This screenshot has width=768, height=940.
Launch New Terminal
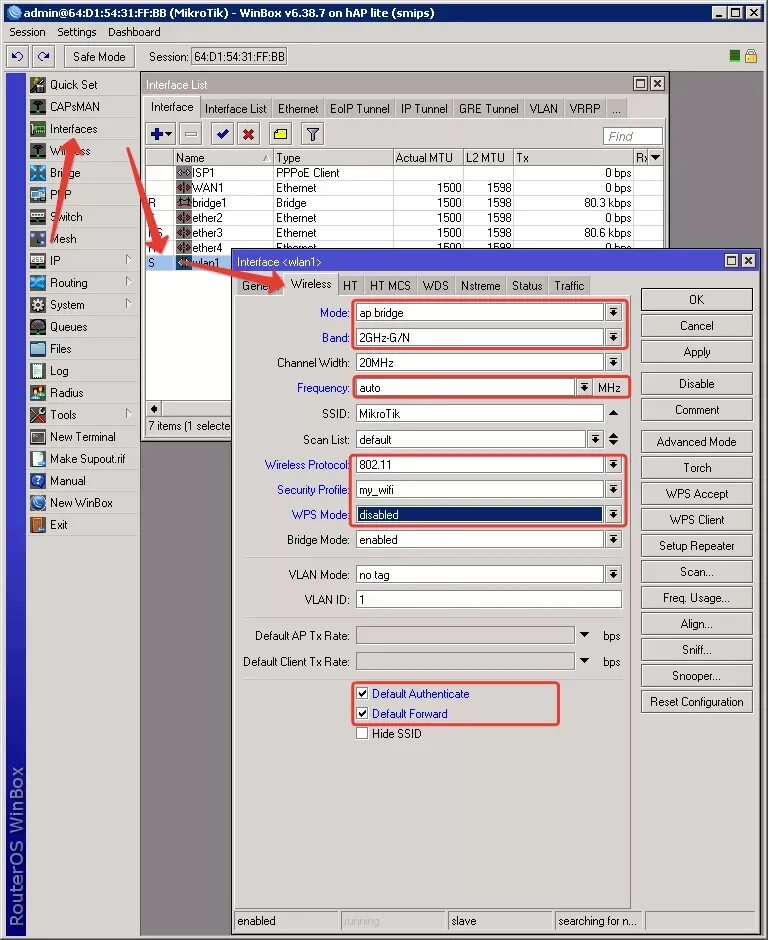pyautogui.click(x=83, y=436)
